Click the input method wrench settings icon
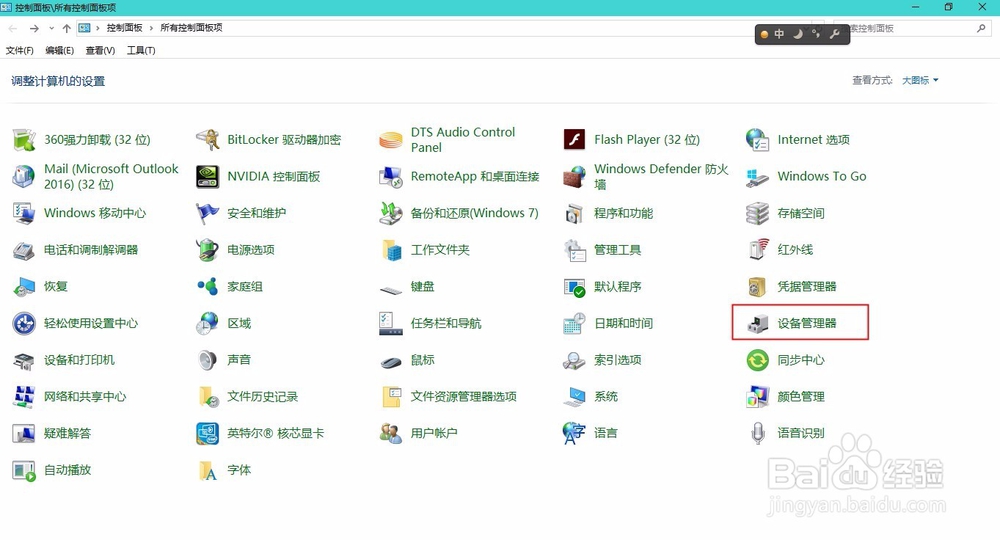Image resolution: width=1000 pixels, height=540 pixels. (834, 34)
